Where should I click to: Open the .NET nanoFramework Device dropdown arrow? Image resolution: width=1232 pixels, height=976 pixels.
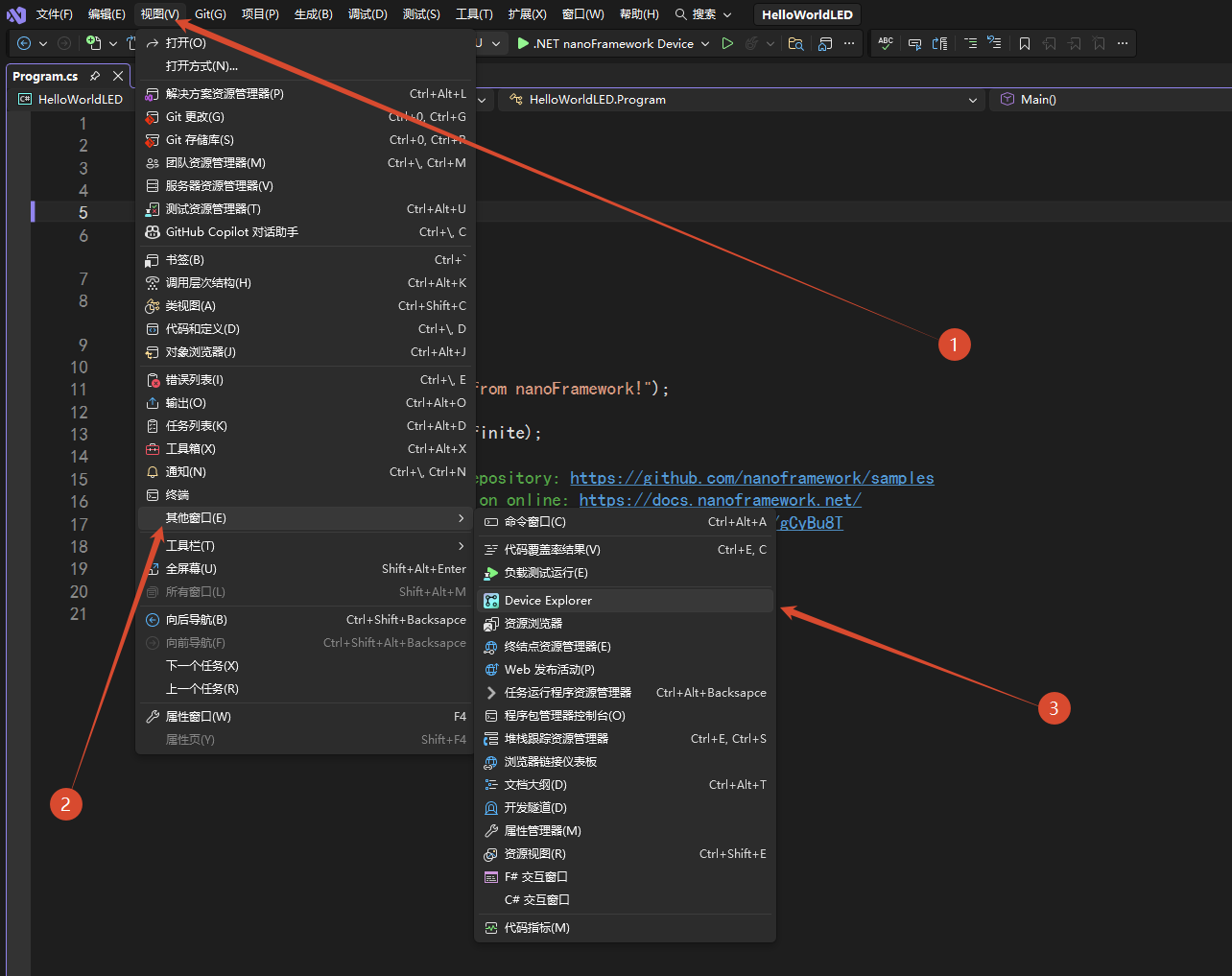(x=705, y=43)
